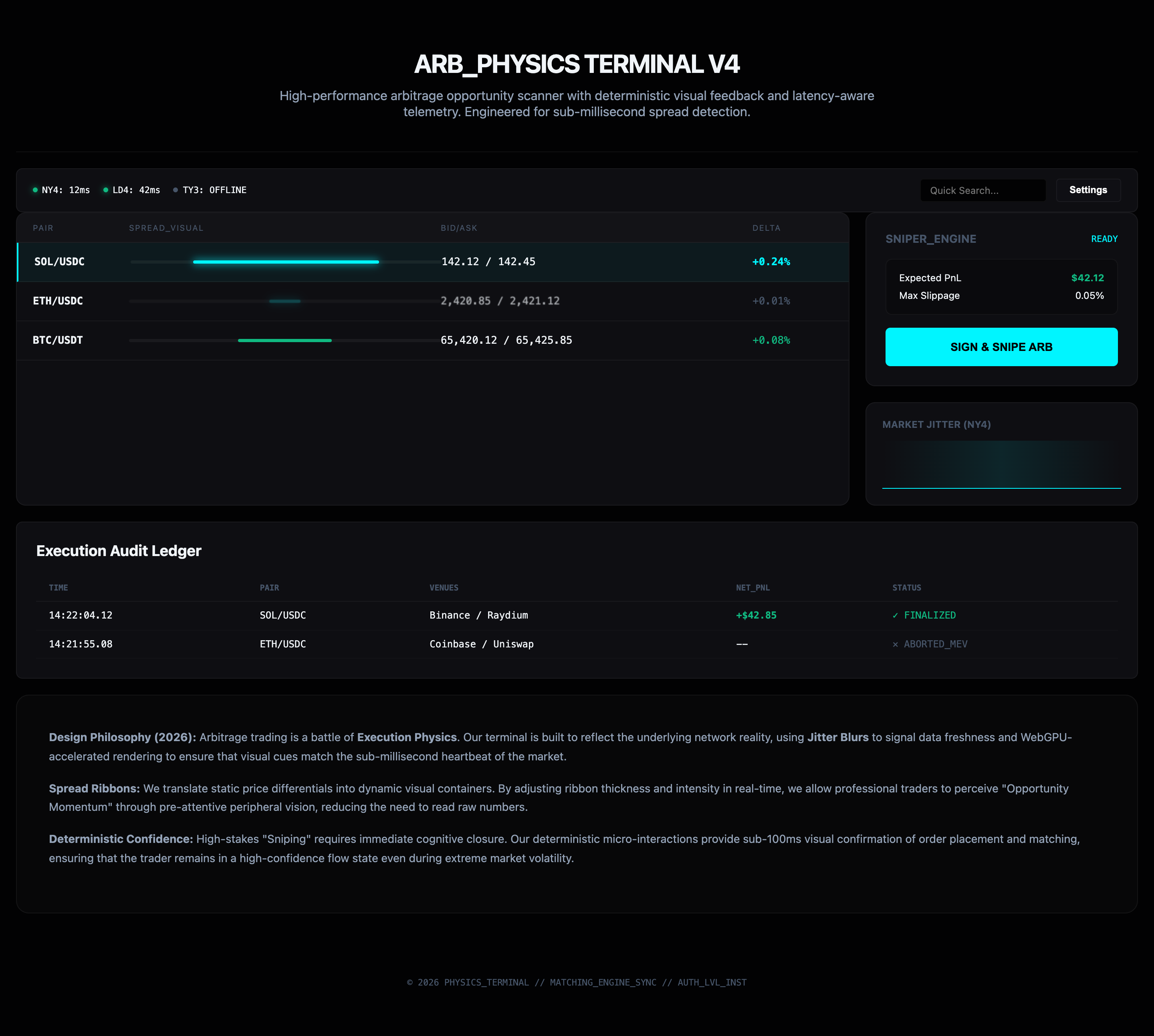Select the SOL/USDC pair row
The width and height of the screenshot is (1154, 1036).
59,262
